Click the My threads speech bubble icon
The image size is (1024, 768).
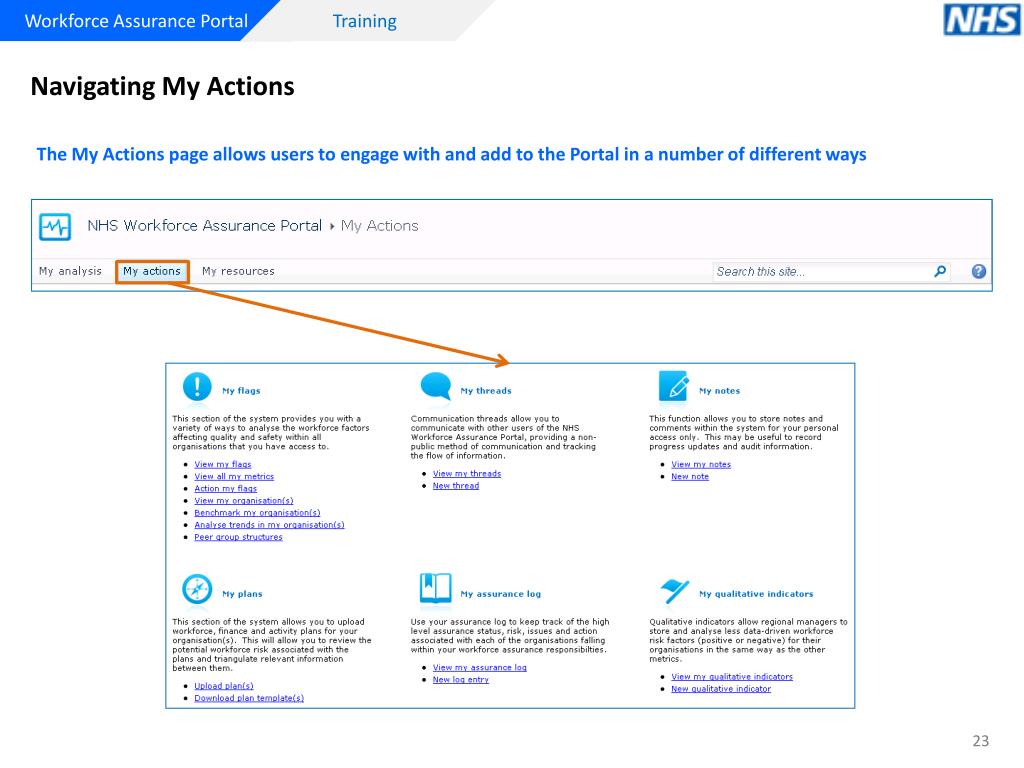(x=436, y=386)
